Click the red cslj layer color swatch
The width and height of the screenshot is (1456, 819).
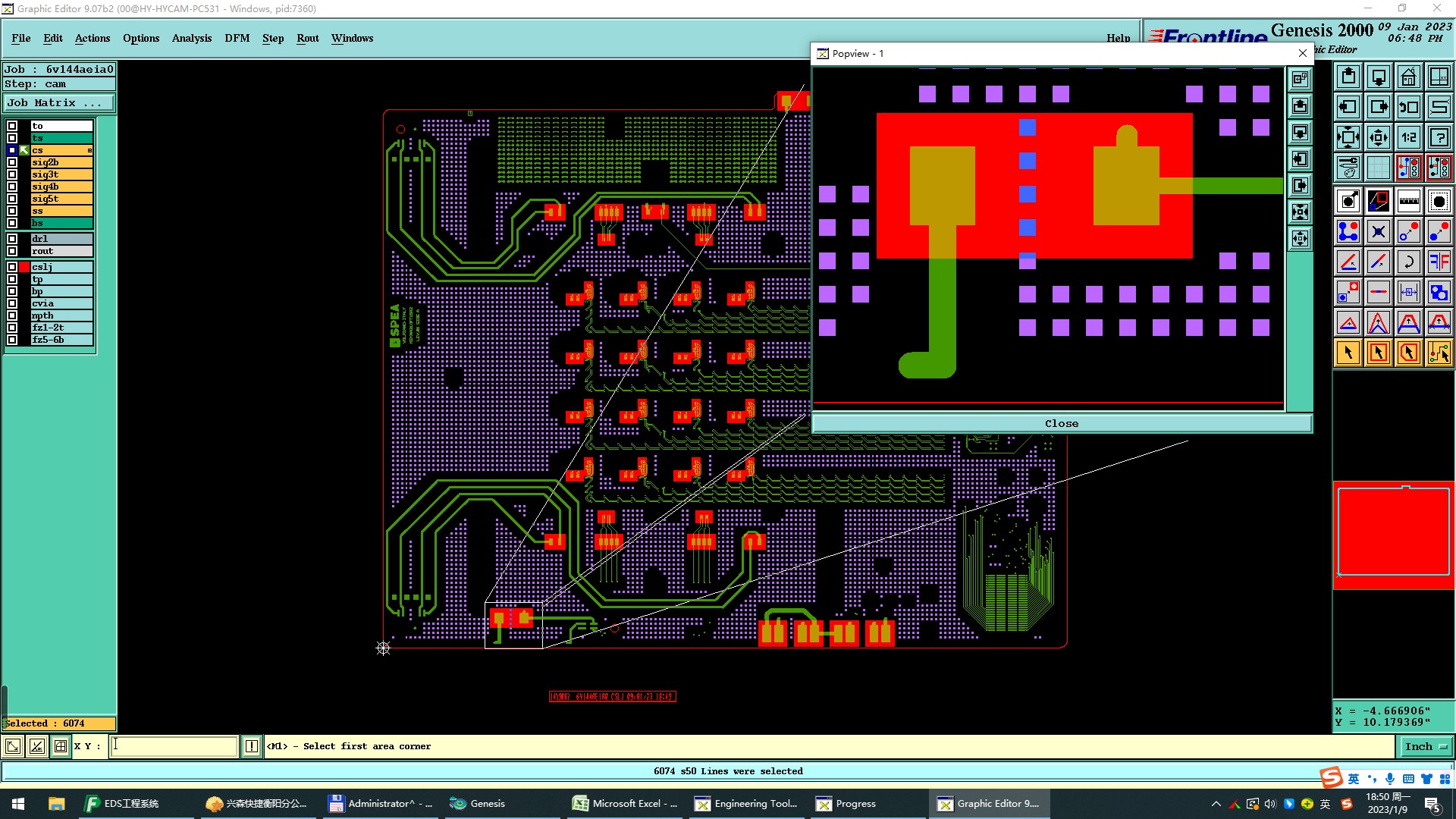(x=24, y=267)
